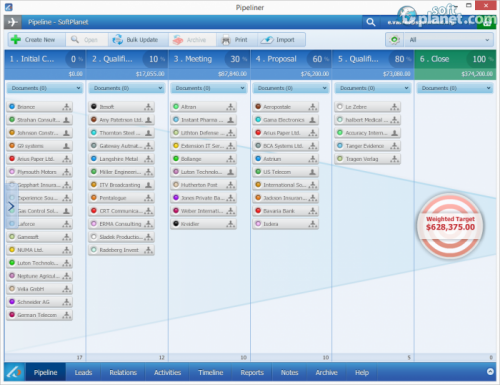
Task: Click hierarchy icon on Isdera card
Action: tap(313, 224)
